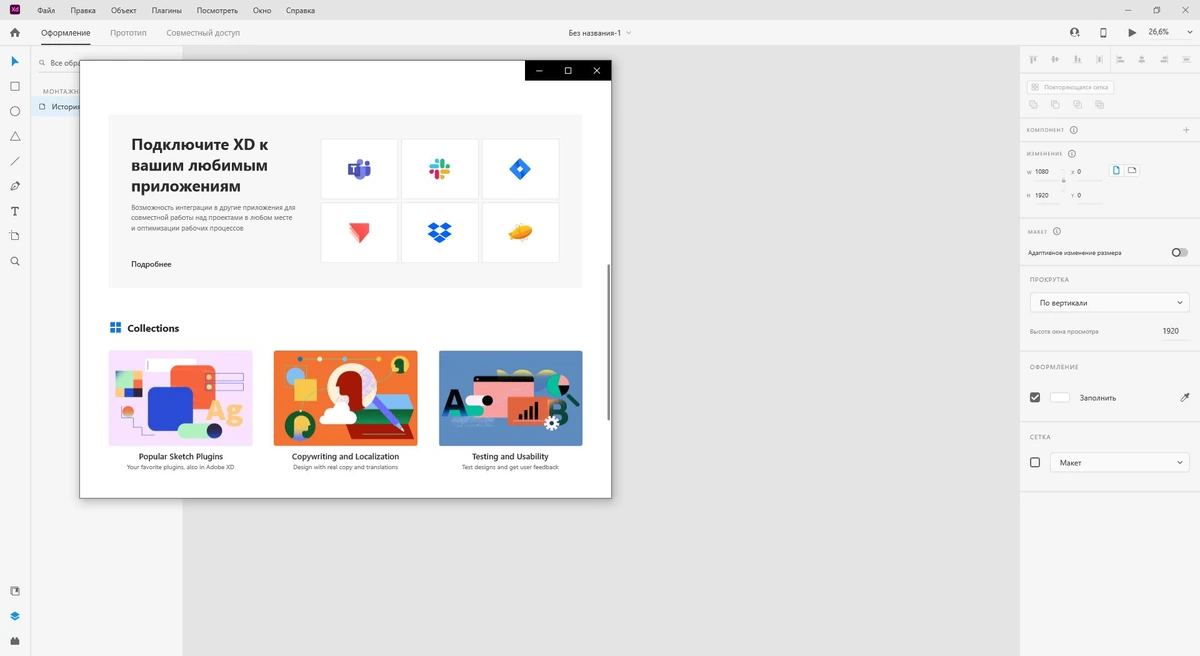Image resolution: width=1200 pixels, height=656 pixels.
Task: Select the arrow Select tool
Action: (x=15, y=62)
